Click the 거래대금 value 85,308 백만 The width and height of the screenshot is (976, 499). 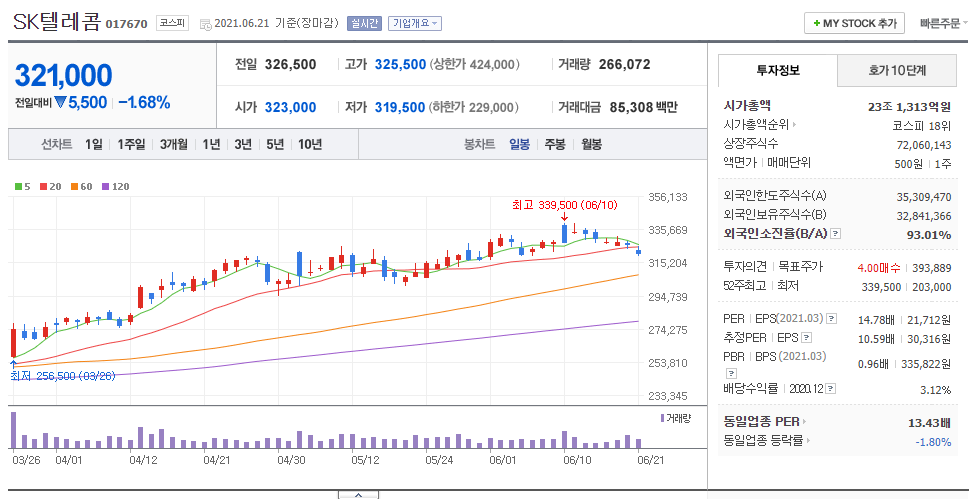click(x=644, y=107)
